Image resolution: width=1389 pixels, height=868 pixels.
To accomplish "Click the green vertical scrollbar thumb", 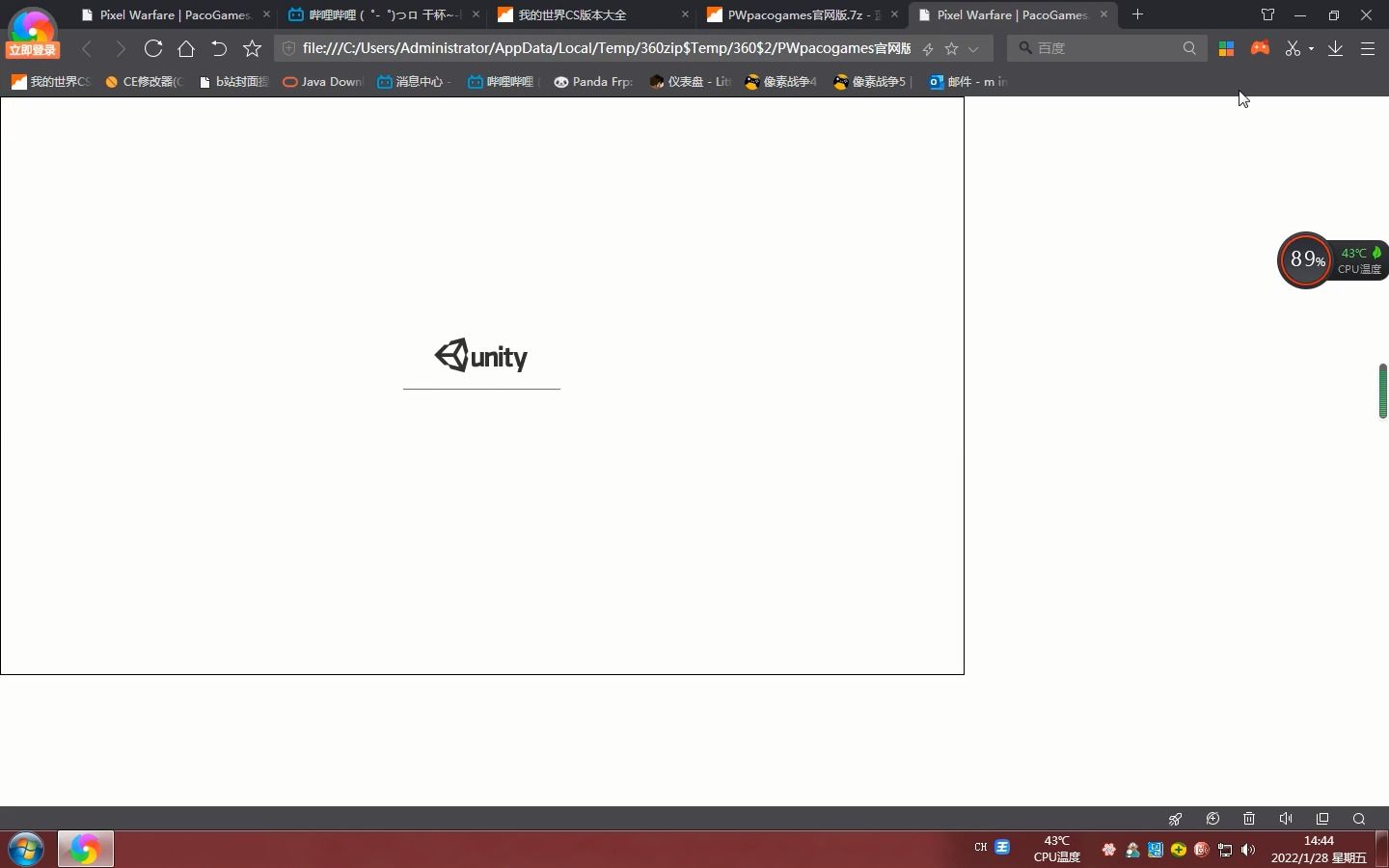I will click(x=1382, y=391).
